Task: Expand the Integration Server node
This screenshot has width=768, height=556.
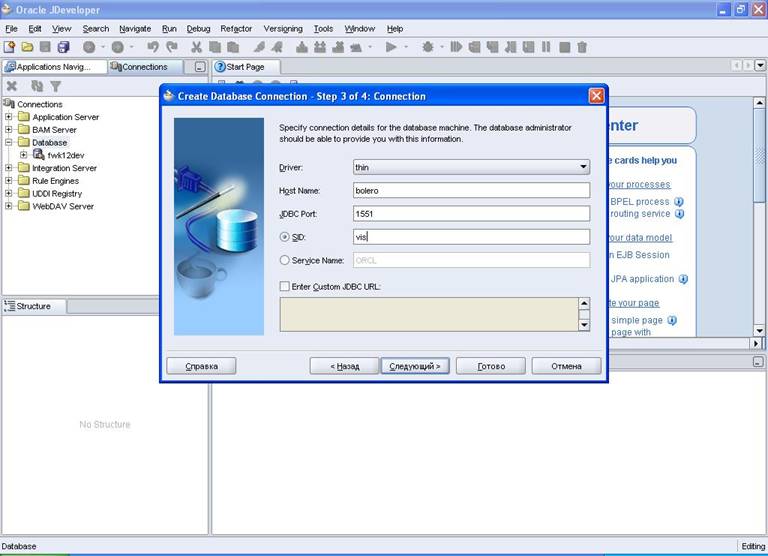Action: pos(8,168)
